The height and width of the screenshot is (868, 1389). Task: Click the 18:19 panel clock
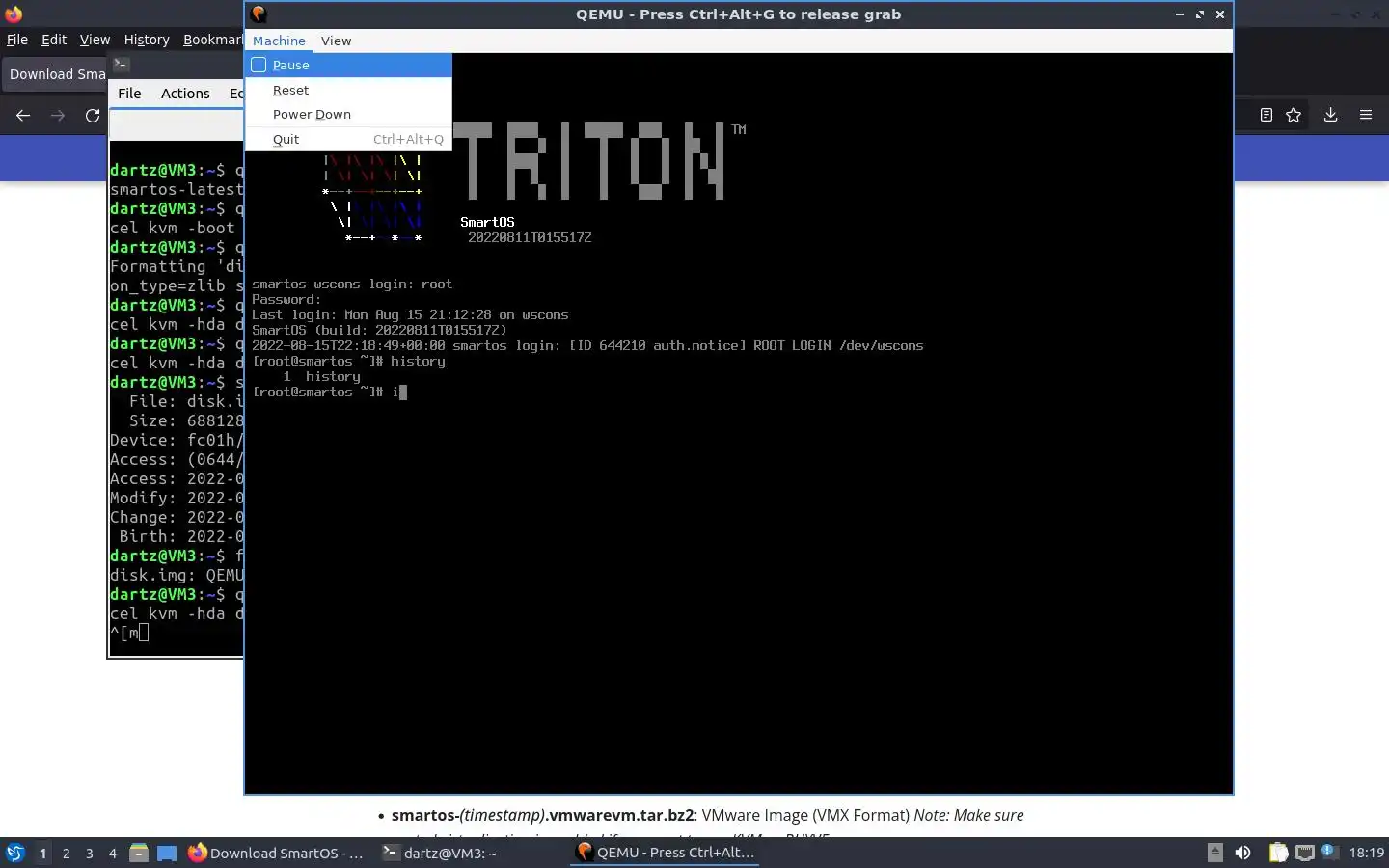[x=1366, y=853]
